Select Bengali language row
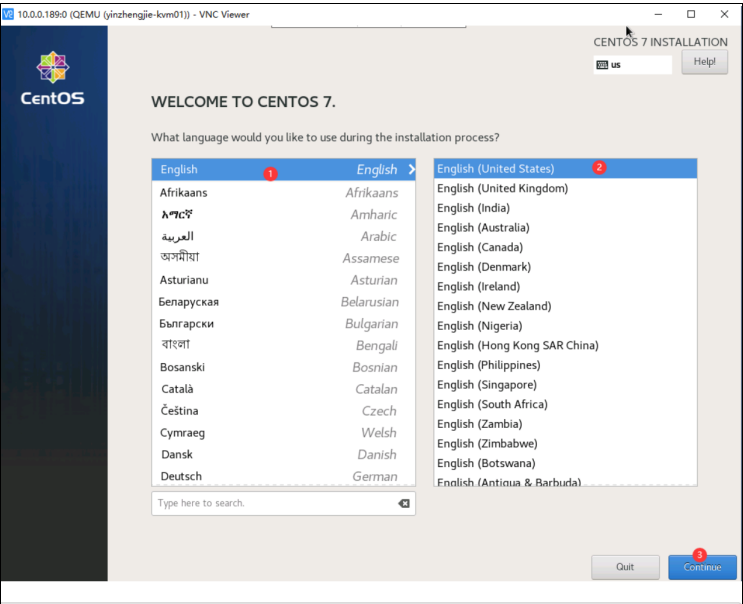The image size is (743, 604). (283, 345)
